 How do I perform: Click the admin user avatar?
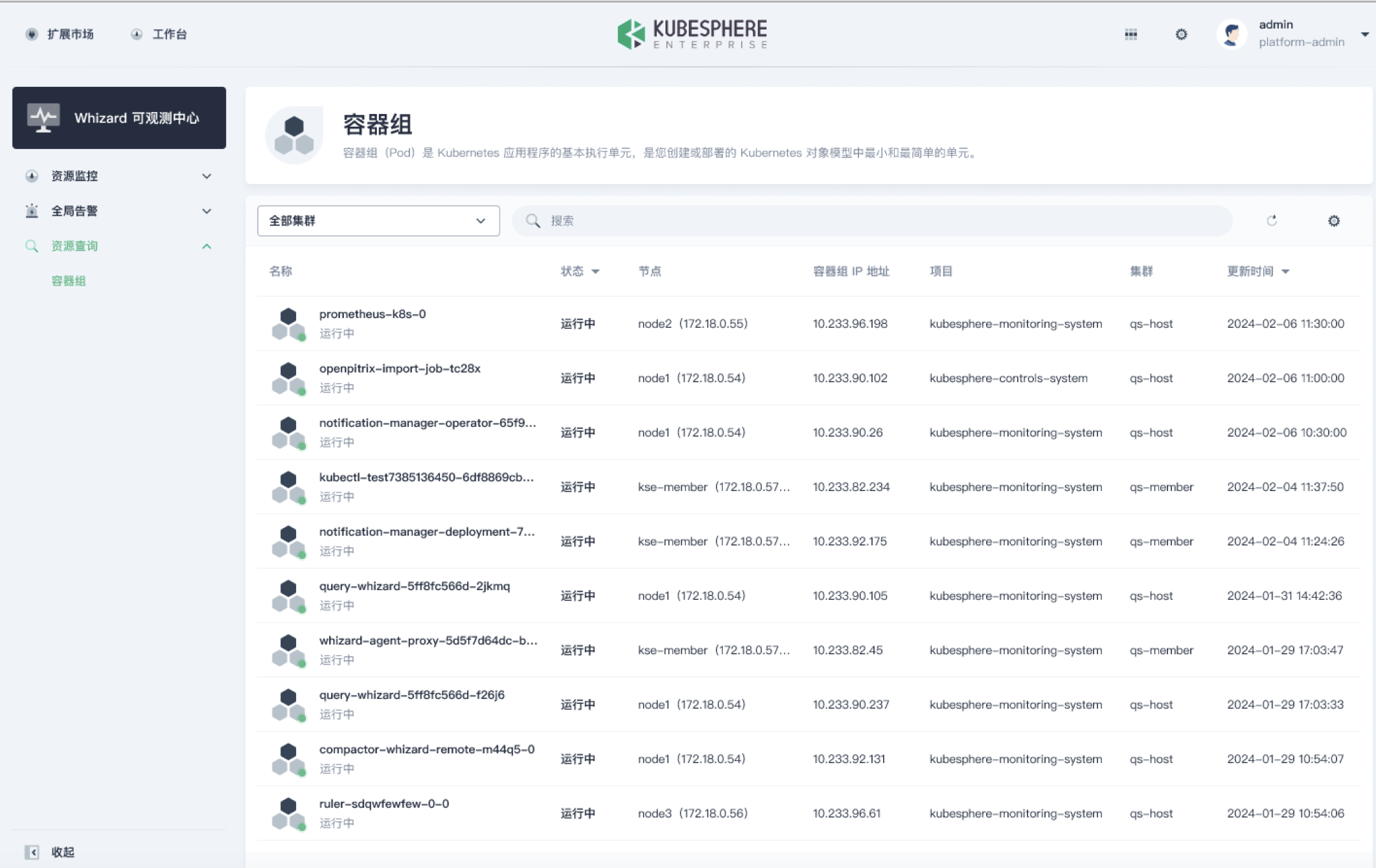pos(1232,34)
